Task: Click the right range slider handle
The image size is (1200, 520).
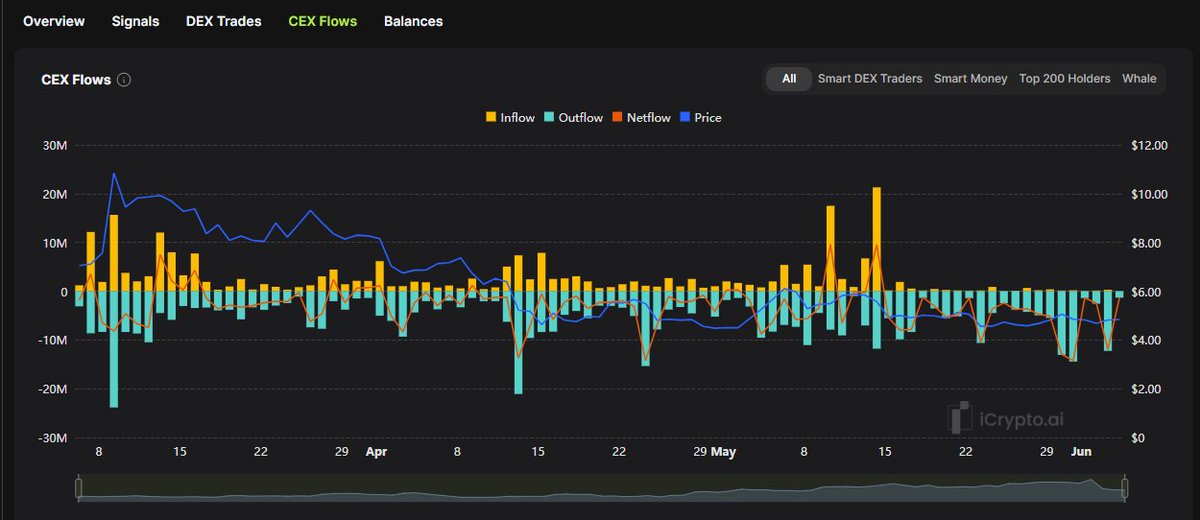Action: click(x=1124, y=488)
